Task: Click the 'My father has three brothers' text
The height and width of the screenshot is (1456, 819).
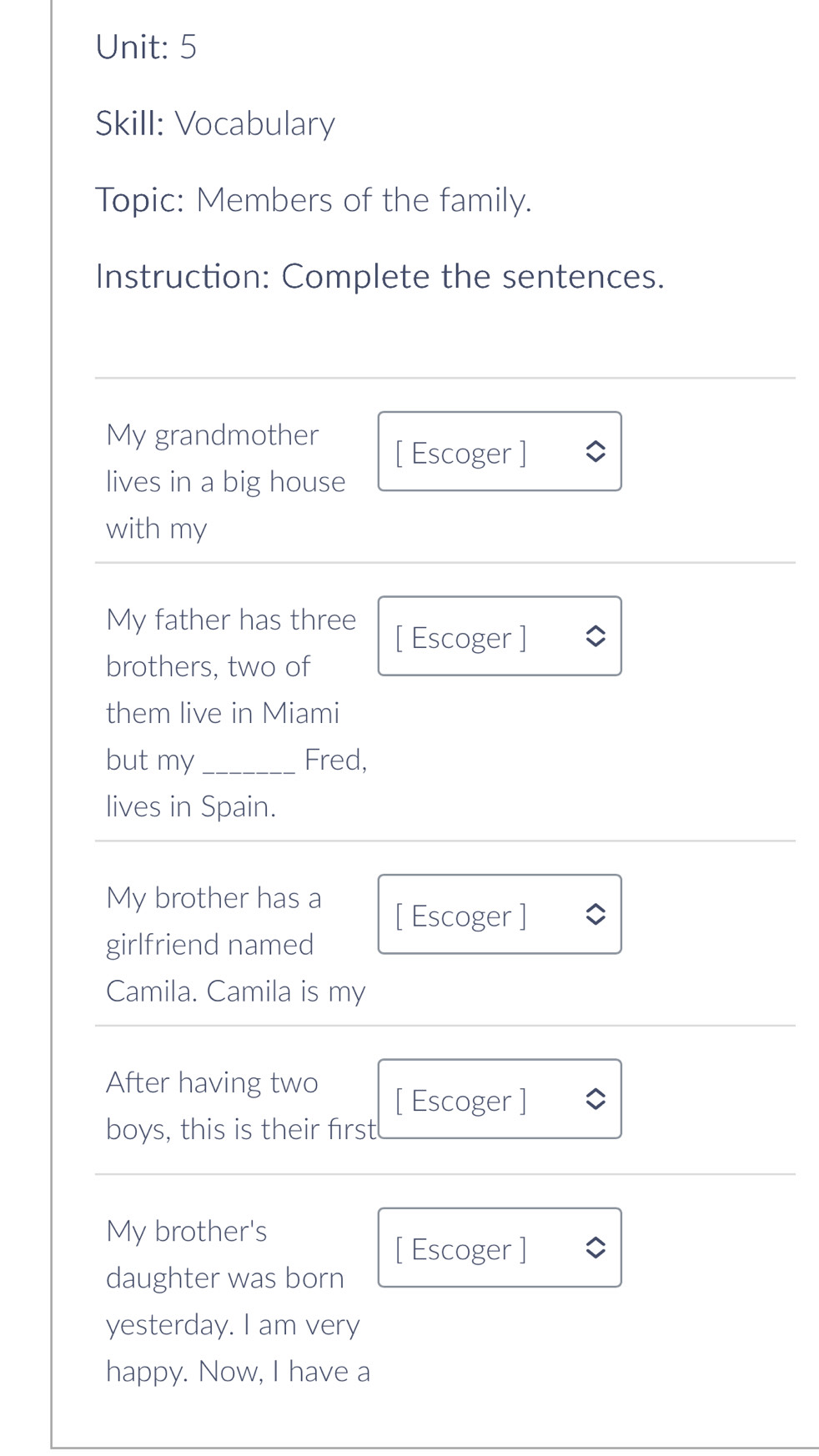Action: pos(231,620)
